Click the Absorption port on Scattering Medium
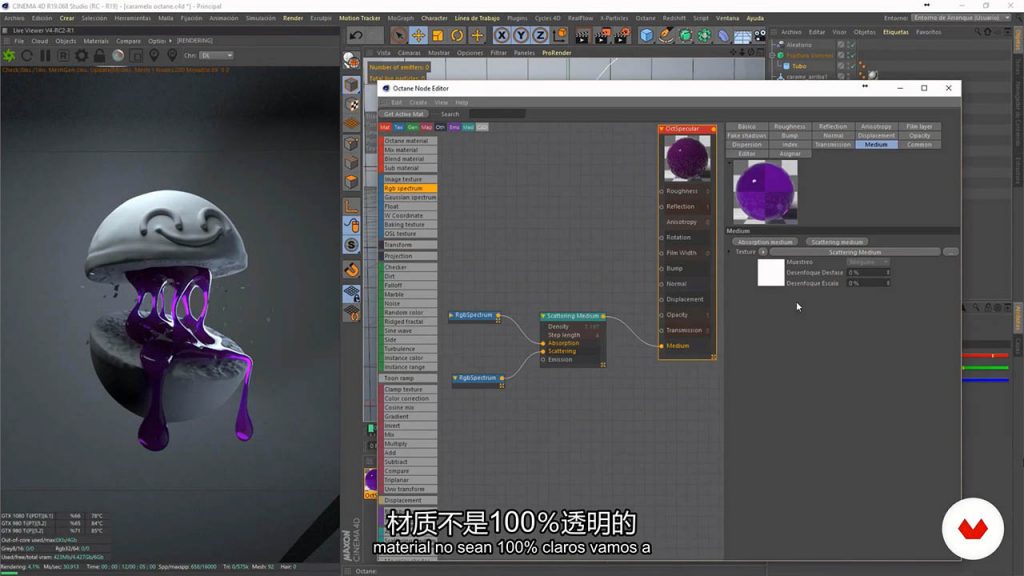The image size is (1024, 576). [x=543, y=343]
